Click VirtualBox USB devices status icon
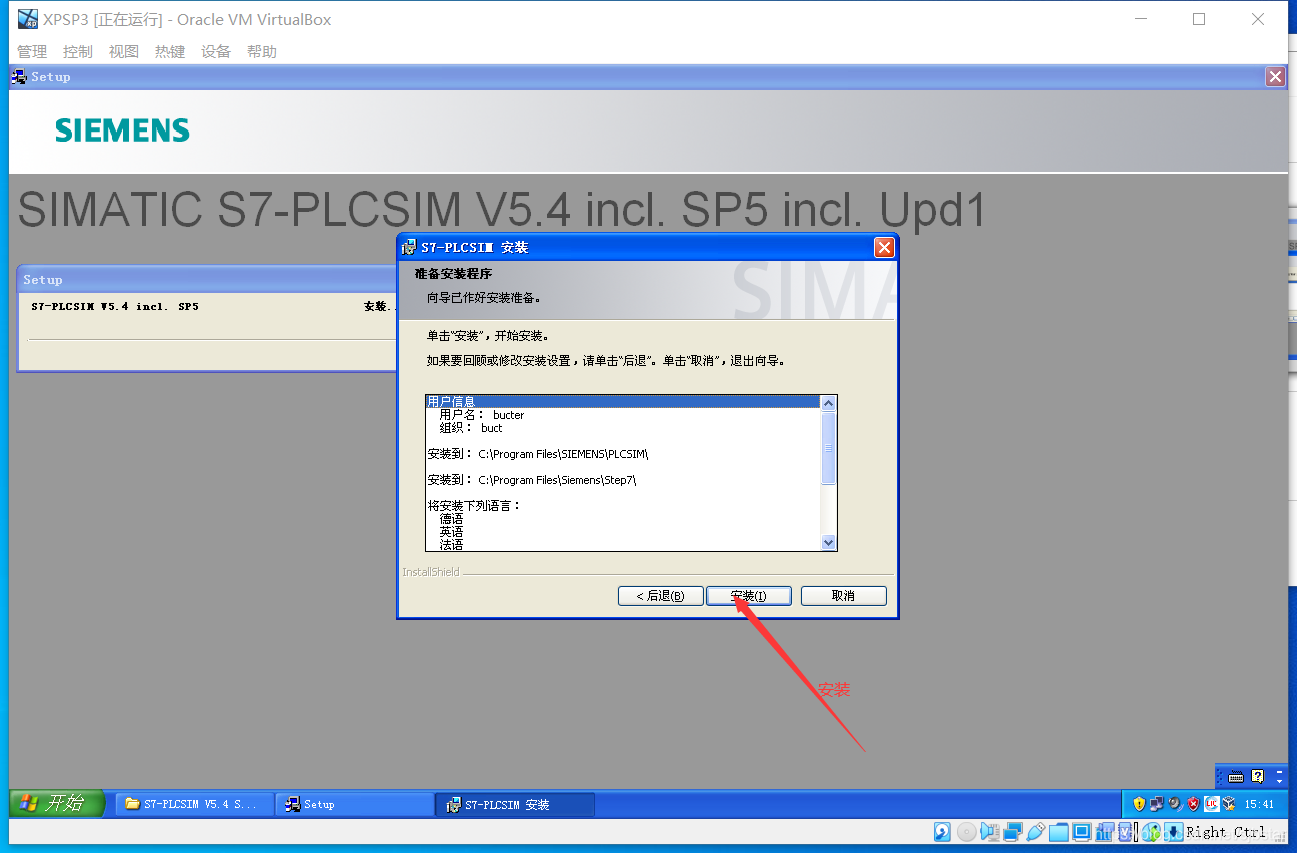 coord(1036,832)
